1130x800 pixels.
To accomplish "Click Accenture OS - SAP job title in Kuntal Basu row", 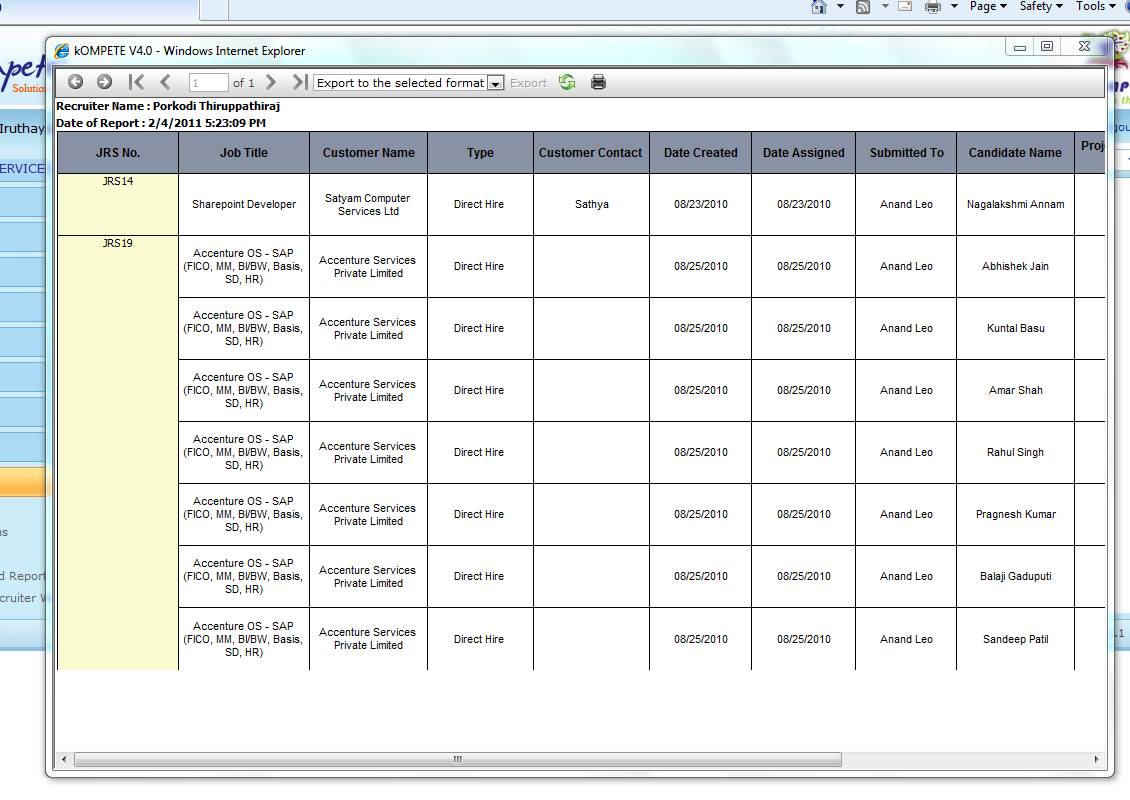I will pos(244,329).
